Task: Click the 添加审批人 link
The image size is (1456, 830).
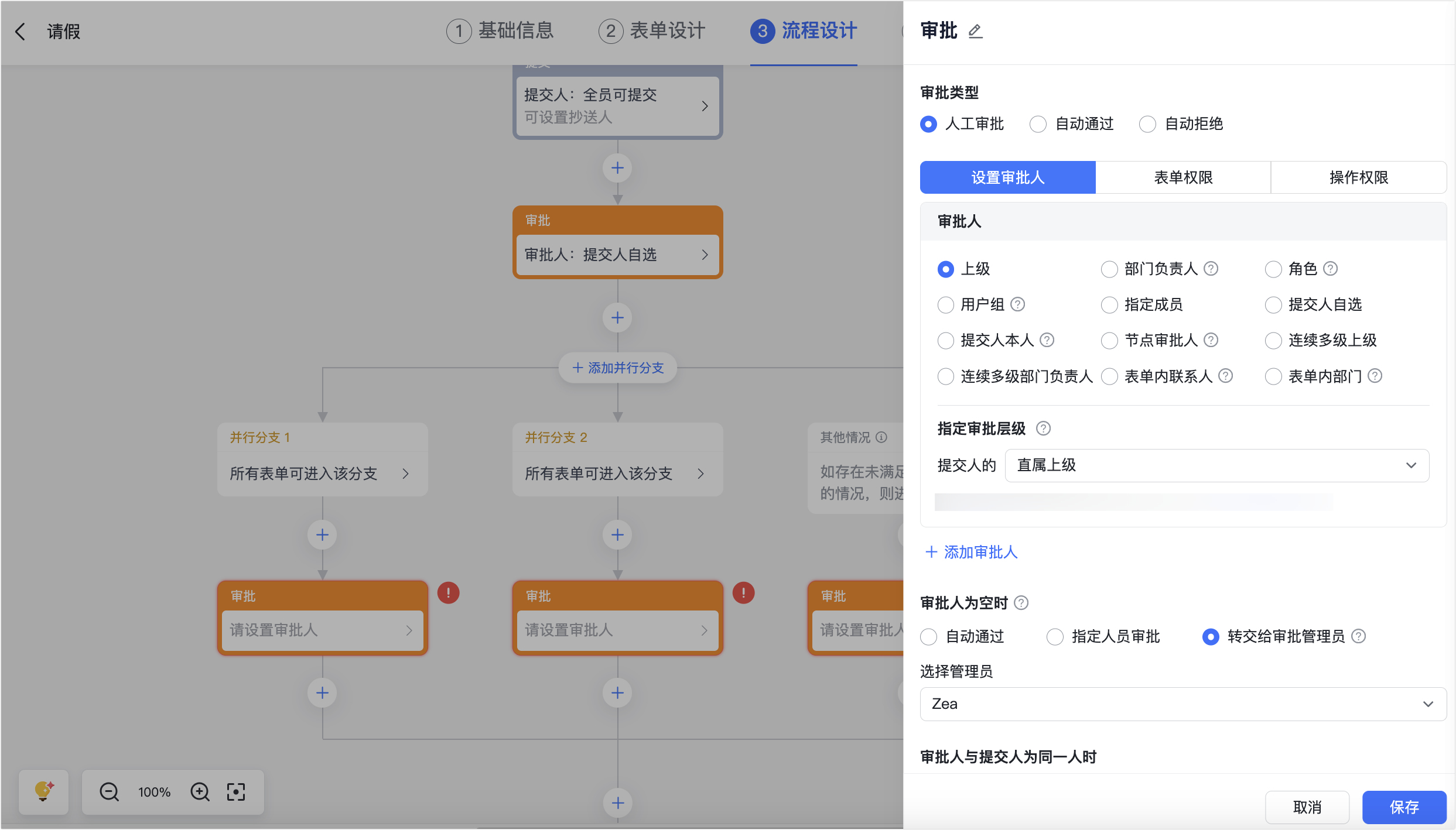Action: (971, 552)
